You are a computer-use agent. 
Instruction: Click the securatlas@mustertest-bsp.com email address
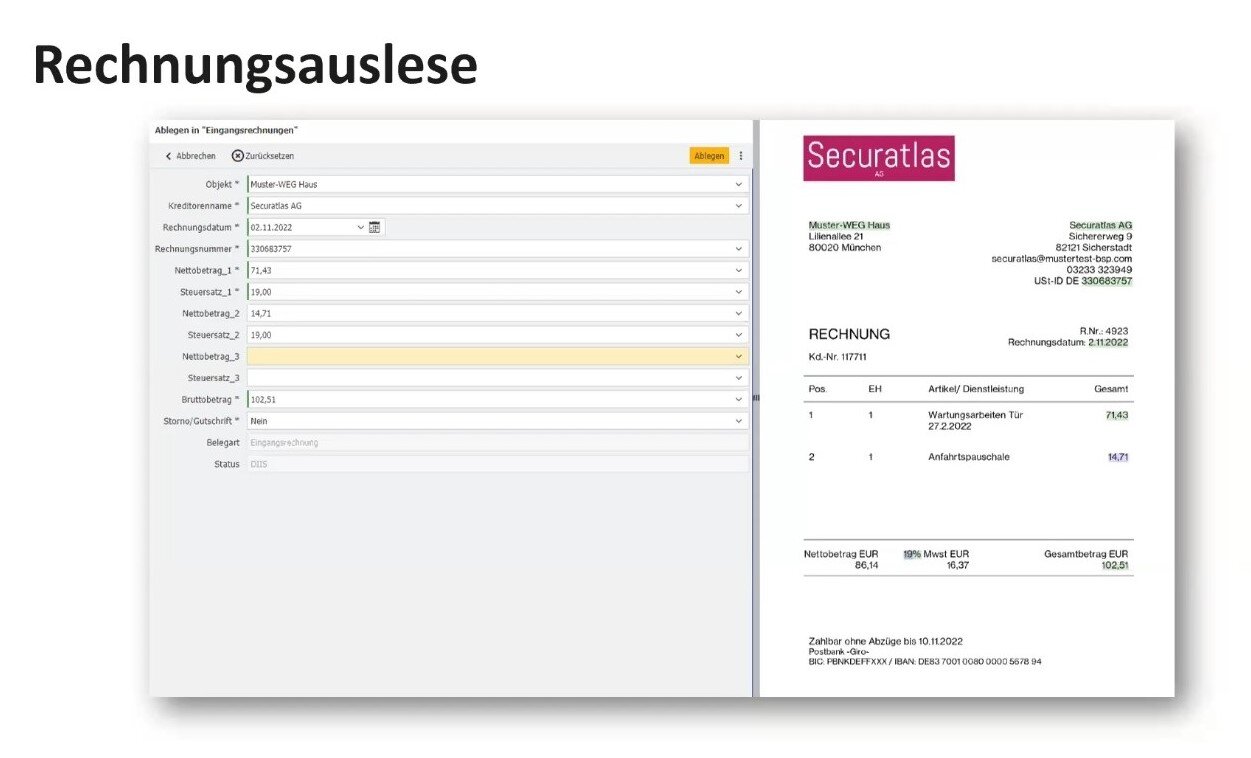1062,258
